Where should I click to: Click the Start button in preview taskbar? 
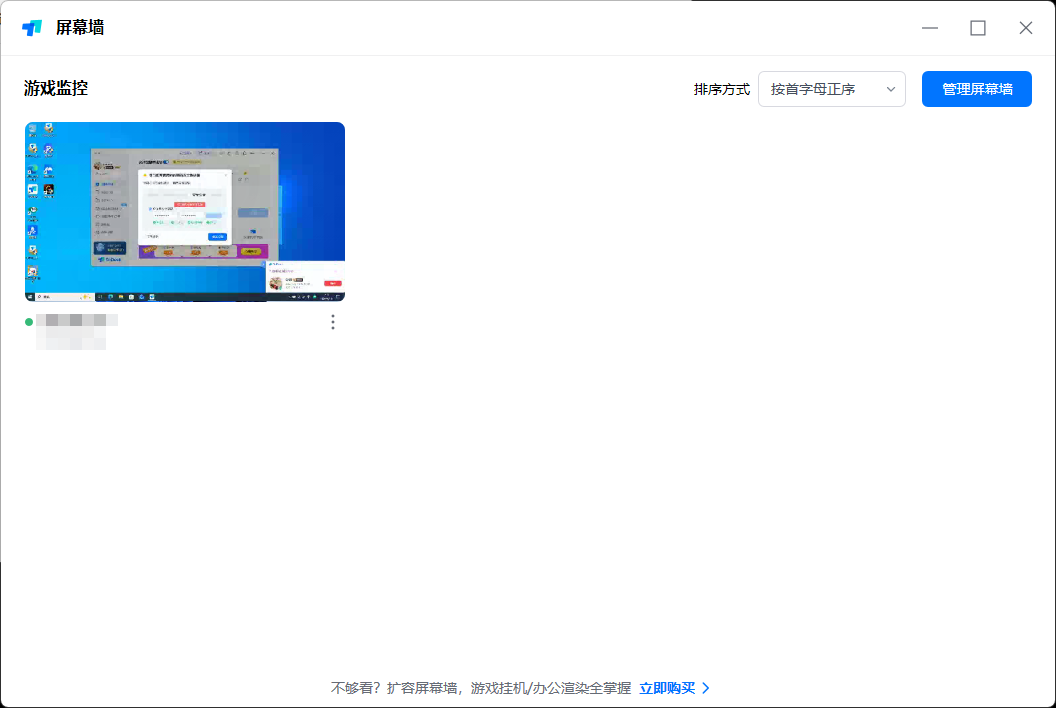pyautogui.click(x=30, y=297)
